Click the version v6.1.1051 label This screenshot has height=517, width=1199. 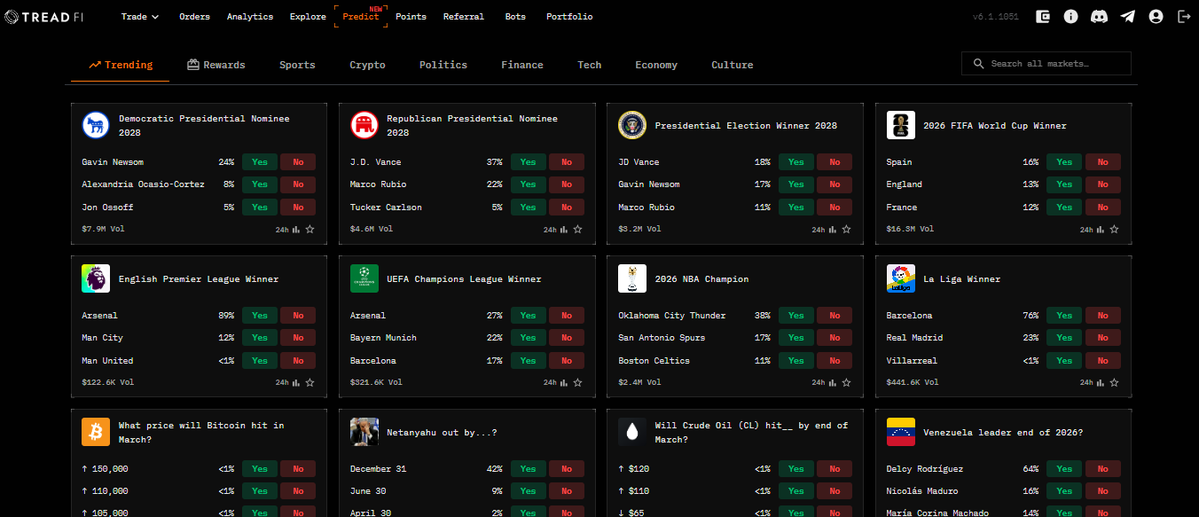pos(995,17)
